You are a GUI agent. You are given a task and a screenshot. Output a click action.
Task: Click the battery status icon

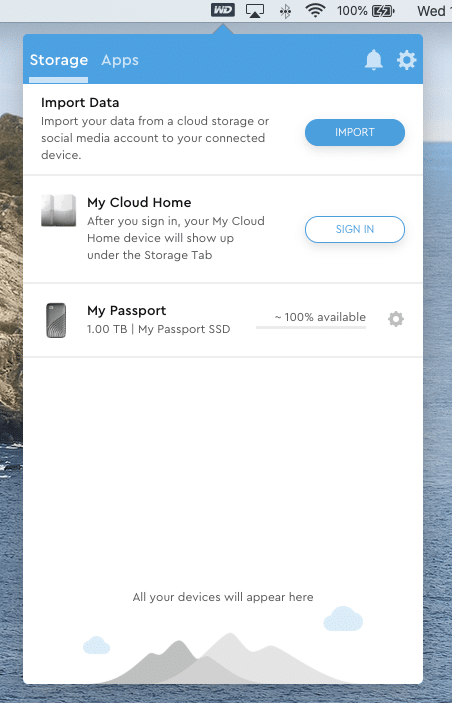click(x=383, y=10)
